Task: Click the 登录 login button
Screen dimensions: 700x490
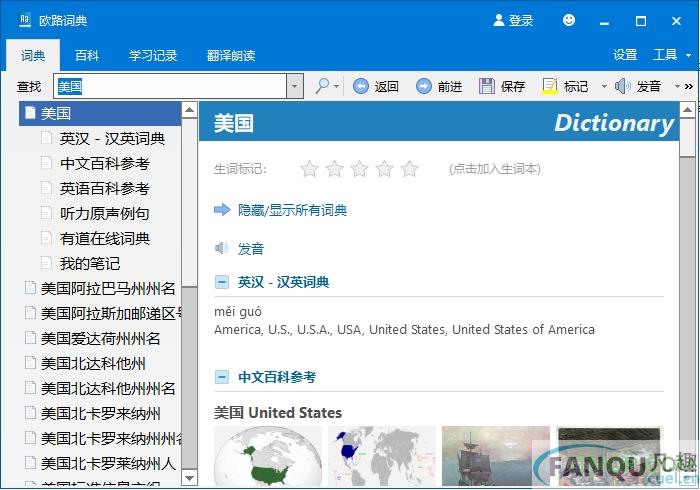Action: [513, 20]
